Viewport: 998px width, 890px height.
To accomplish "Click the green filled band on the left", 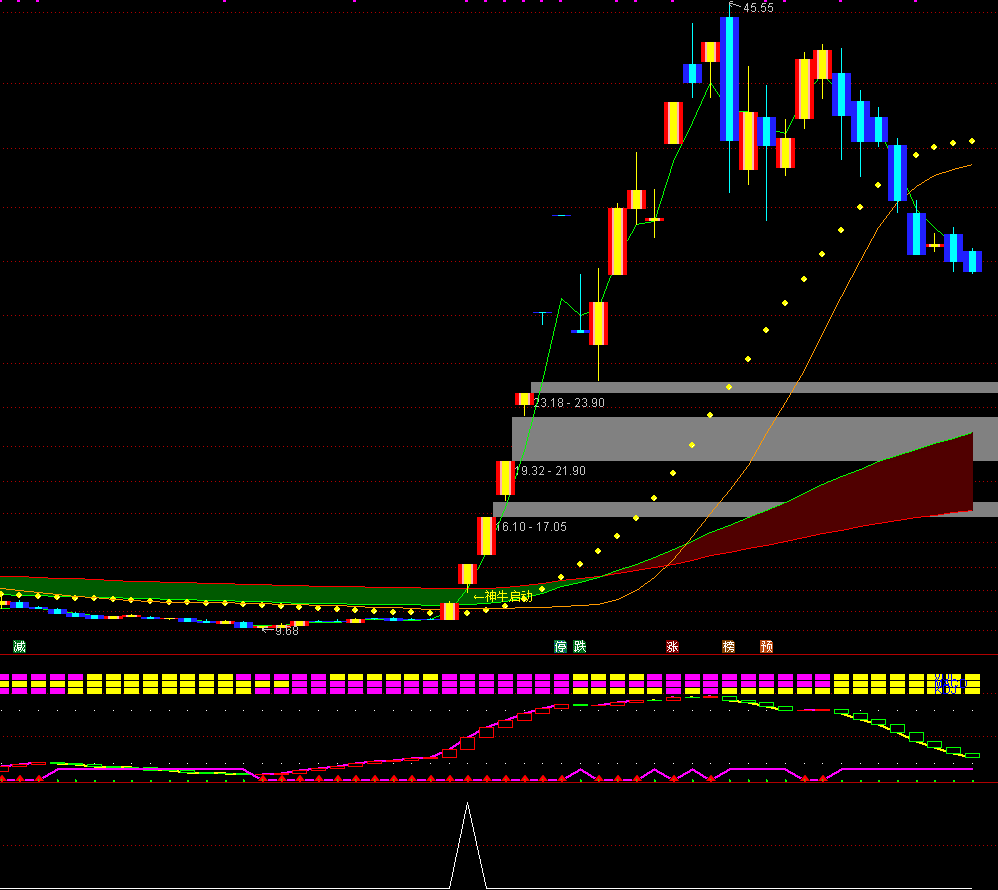I will (x=200, y=591).
